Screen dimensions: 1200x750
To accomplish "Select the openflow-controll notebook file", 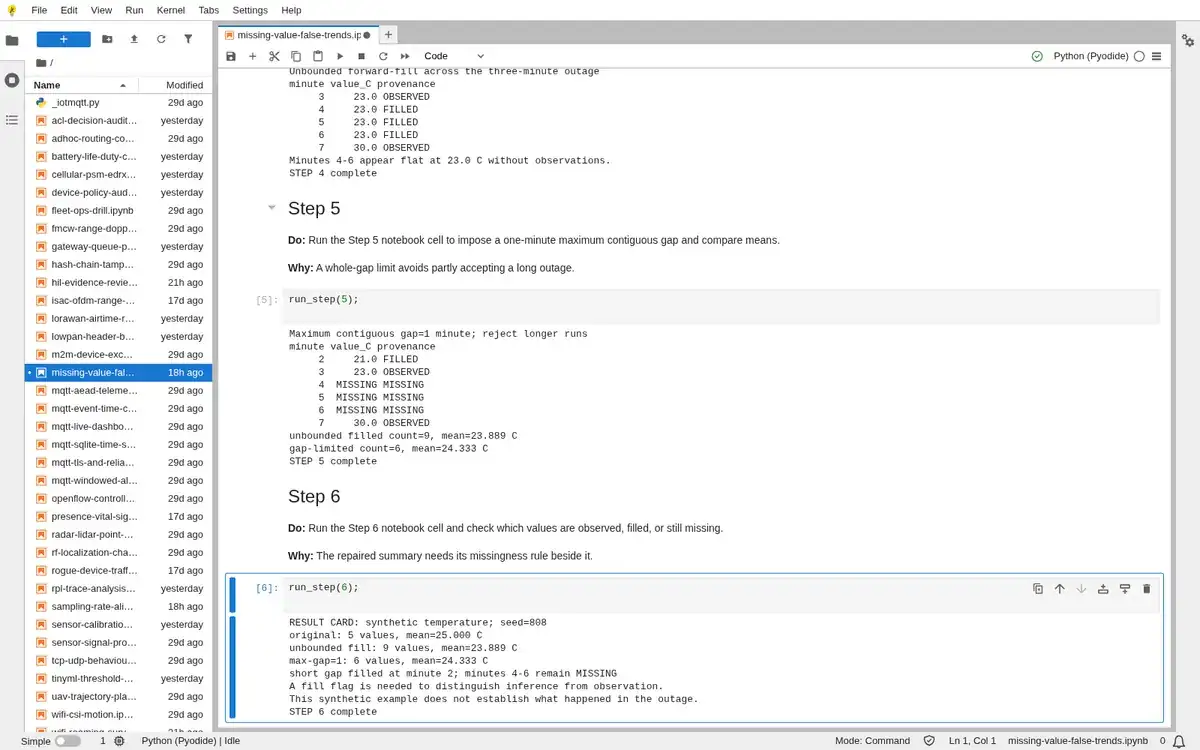I will click(x=118, y=498).
